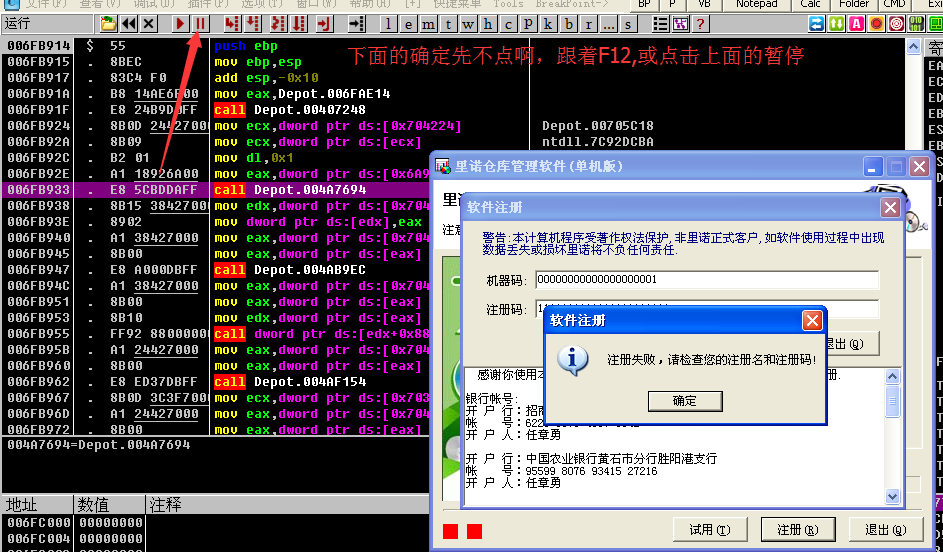
Task: Close the debugged program with X icon
Action: [x=149, y=24]
